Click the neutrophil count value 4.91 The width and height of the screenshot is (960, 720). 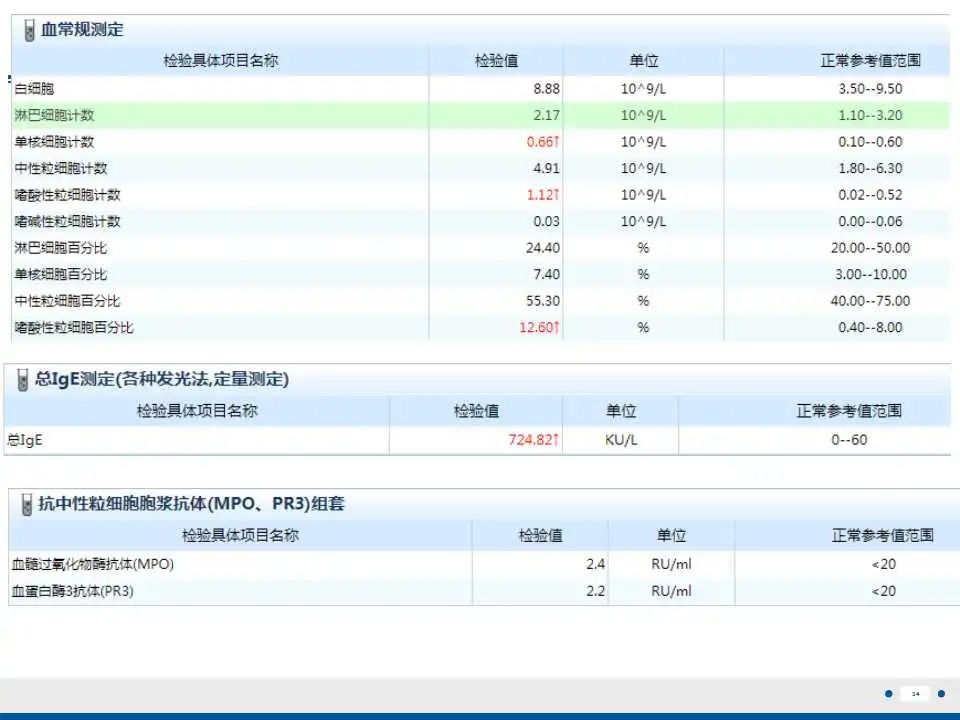tap(546, 168)
